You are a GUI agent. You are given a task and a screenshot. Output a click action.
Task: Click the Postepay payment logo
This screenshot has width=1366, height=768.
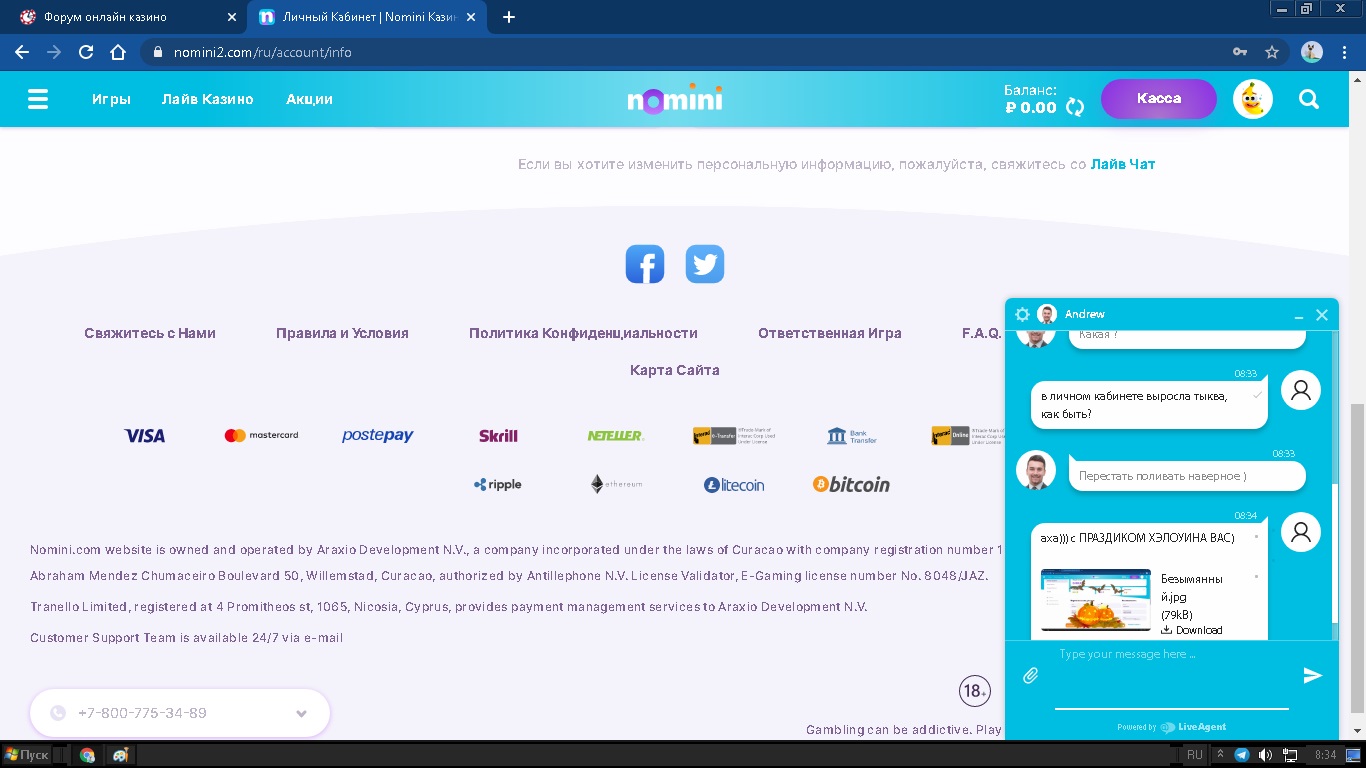(x=377, y=436)
